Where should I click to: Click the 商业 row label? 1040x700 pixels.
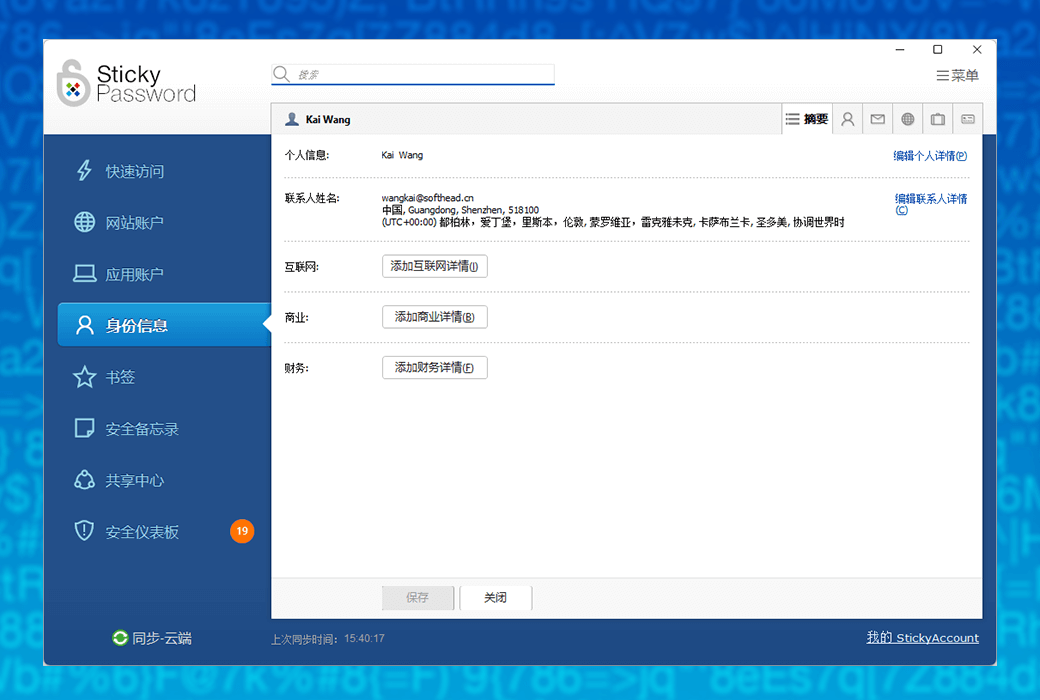[x=296, y=318]
